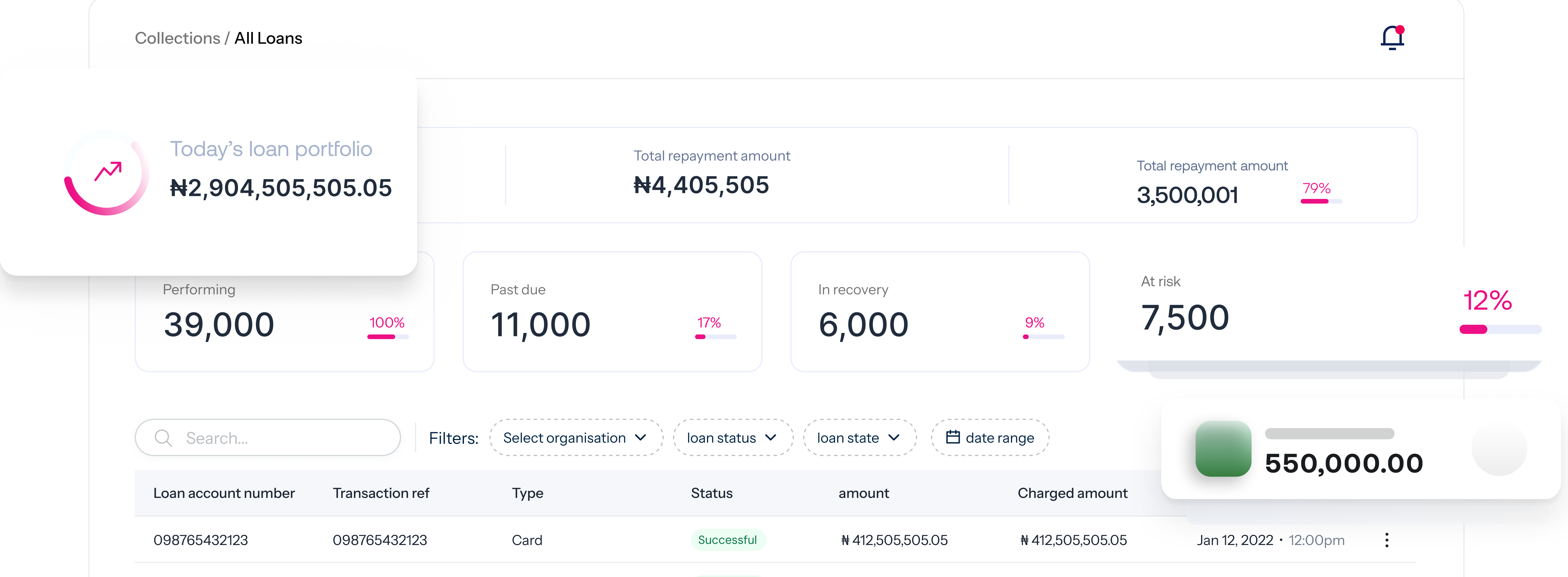The image size is (1568, 577).
Task: Click the calendar icon in date range
Action: [x=953, y=437]
